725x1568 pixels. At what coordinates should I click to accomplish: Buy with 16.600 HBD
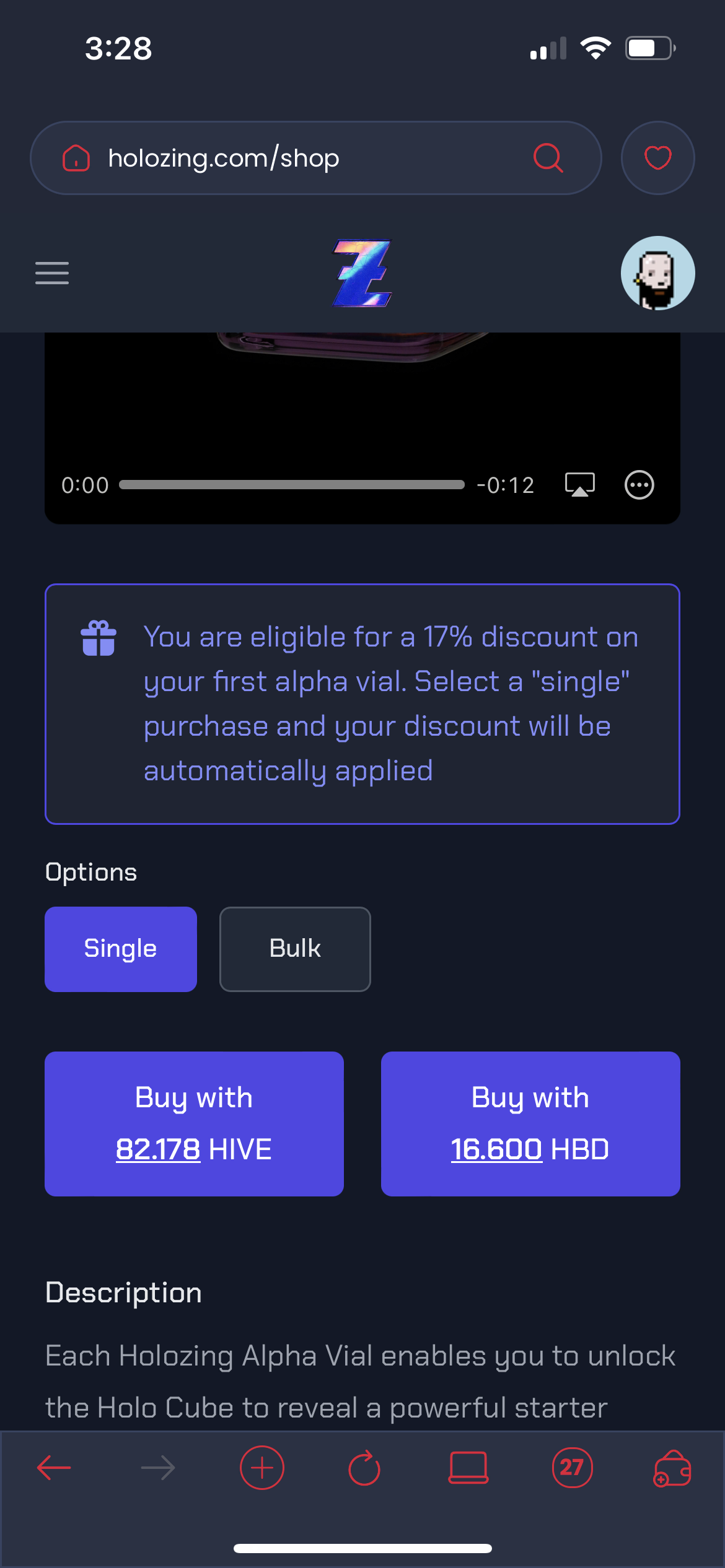[530, 1123]
